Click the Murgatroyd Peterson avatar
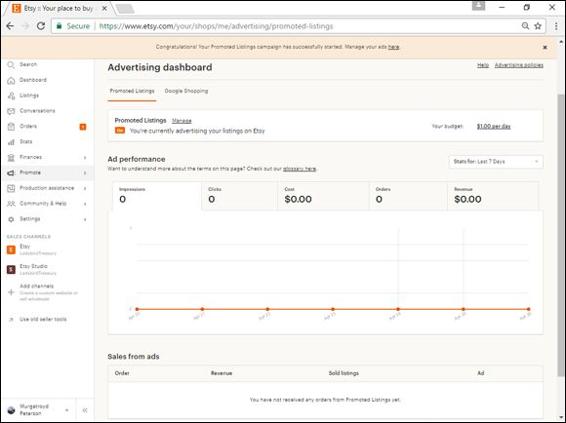This screenshot has width=566, height=423. [11, 410]
